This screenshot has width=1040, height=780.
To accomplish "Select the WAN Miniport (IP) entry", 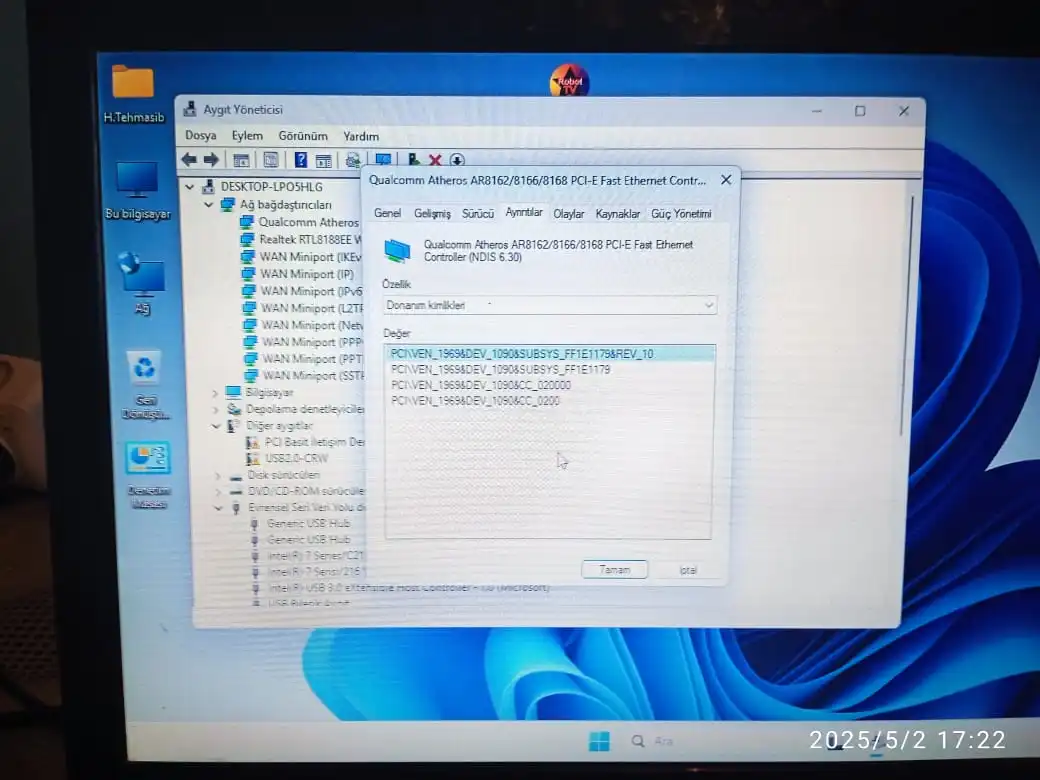I will click(x=298, y=274).
